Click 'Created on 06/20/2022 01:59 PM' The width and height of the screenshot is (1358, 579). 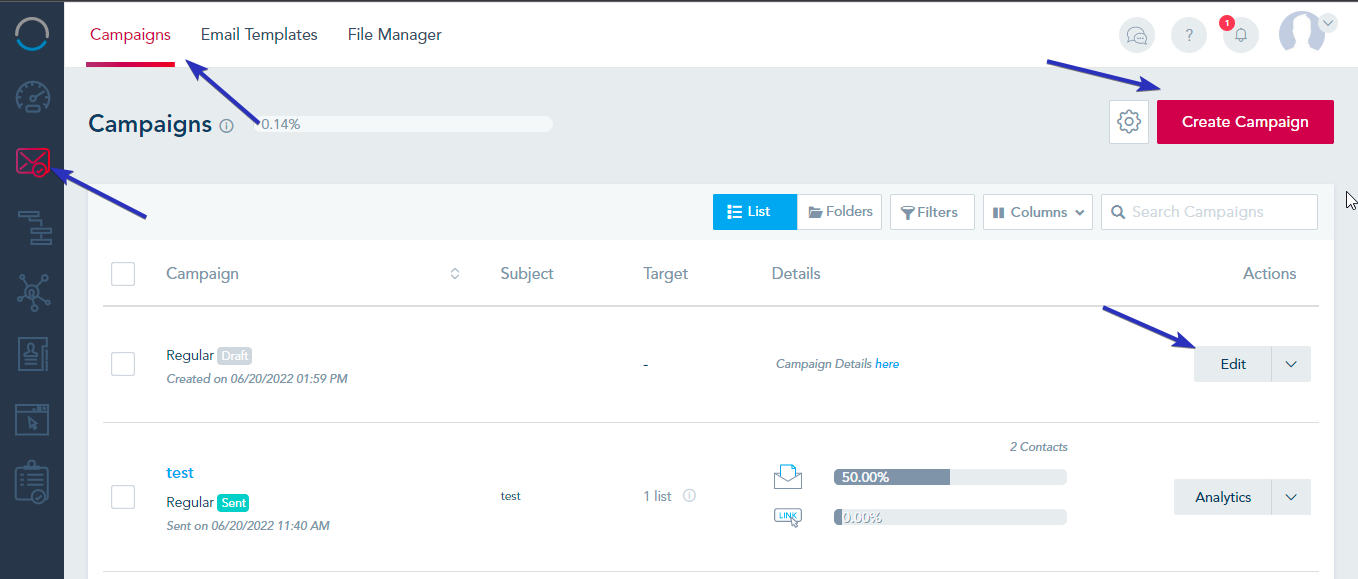[257, 379]
